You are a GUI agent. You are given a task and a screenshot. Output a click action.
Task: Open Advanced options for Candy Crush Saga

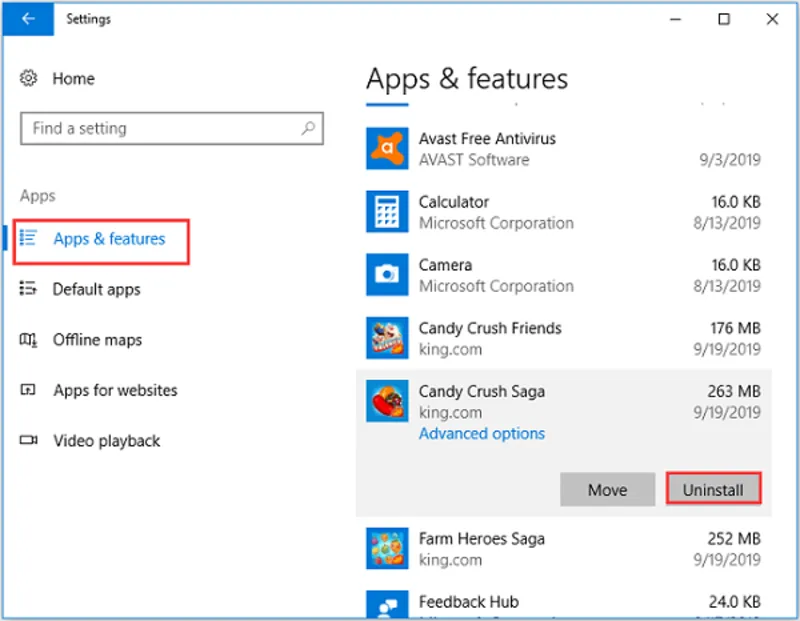coord(481,433)
